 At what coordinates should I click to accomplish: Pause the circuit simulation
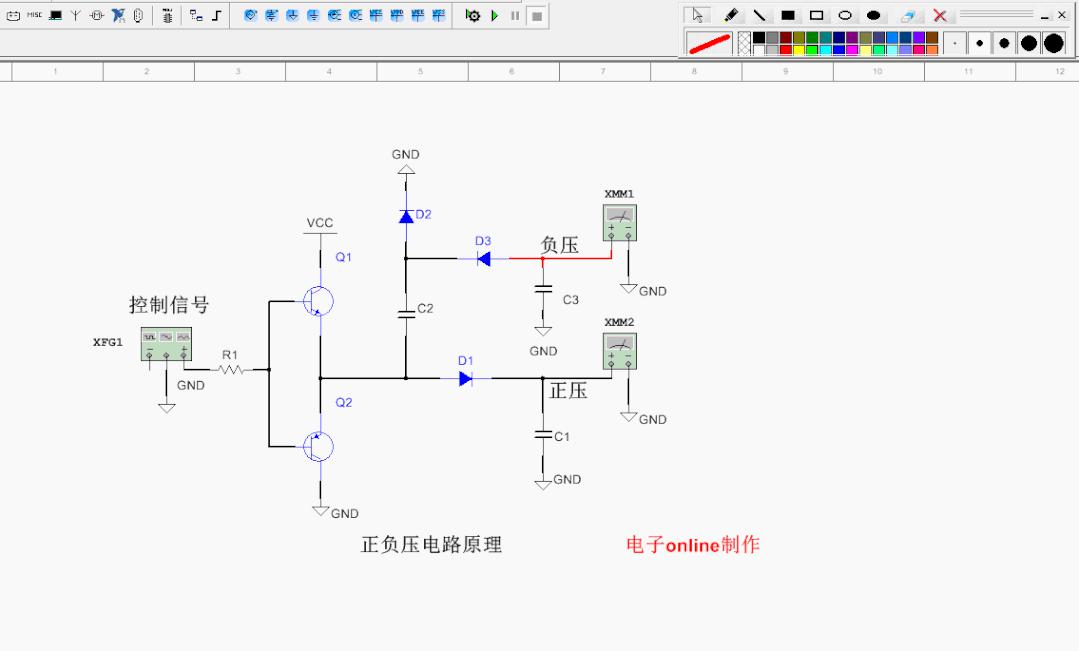point(515,16)
